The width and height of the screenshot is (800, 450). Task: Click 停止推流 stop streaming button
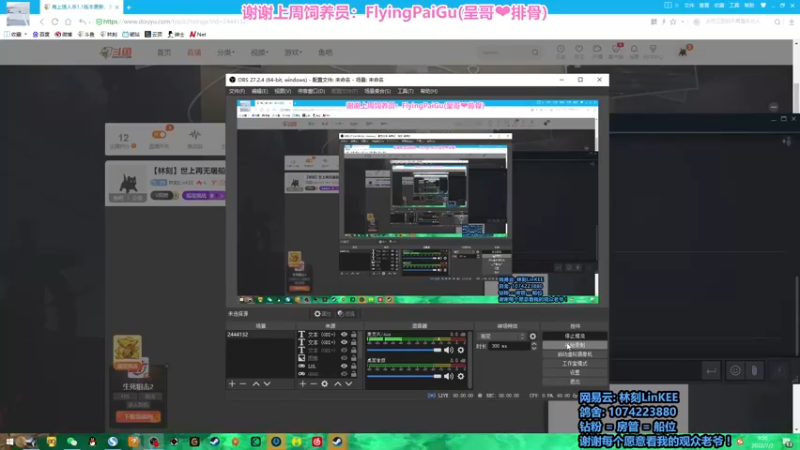point(574,336)
